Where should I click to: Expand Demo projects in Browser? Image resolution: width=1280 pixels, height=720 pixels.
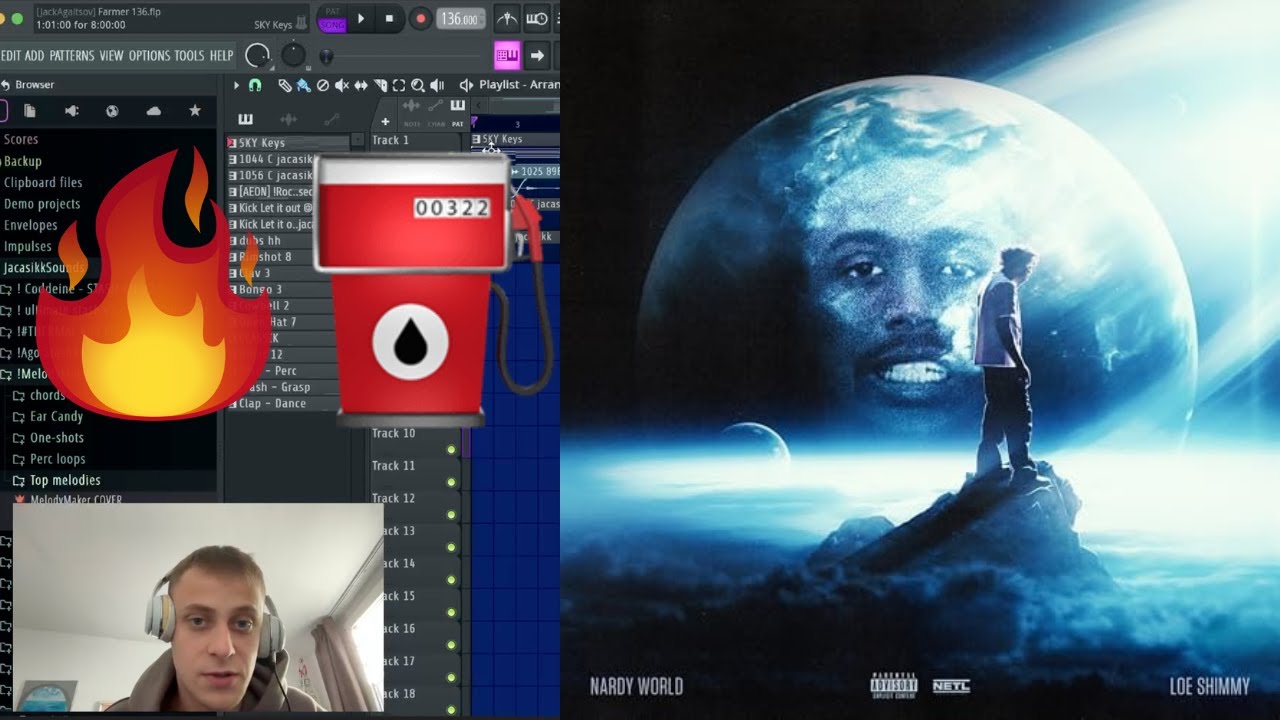pos(42,203)
